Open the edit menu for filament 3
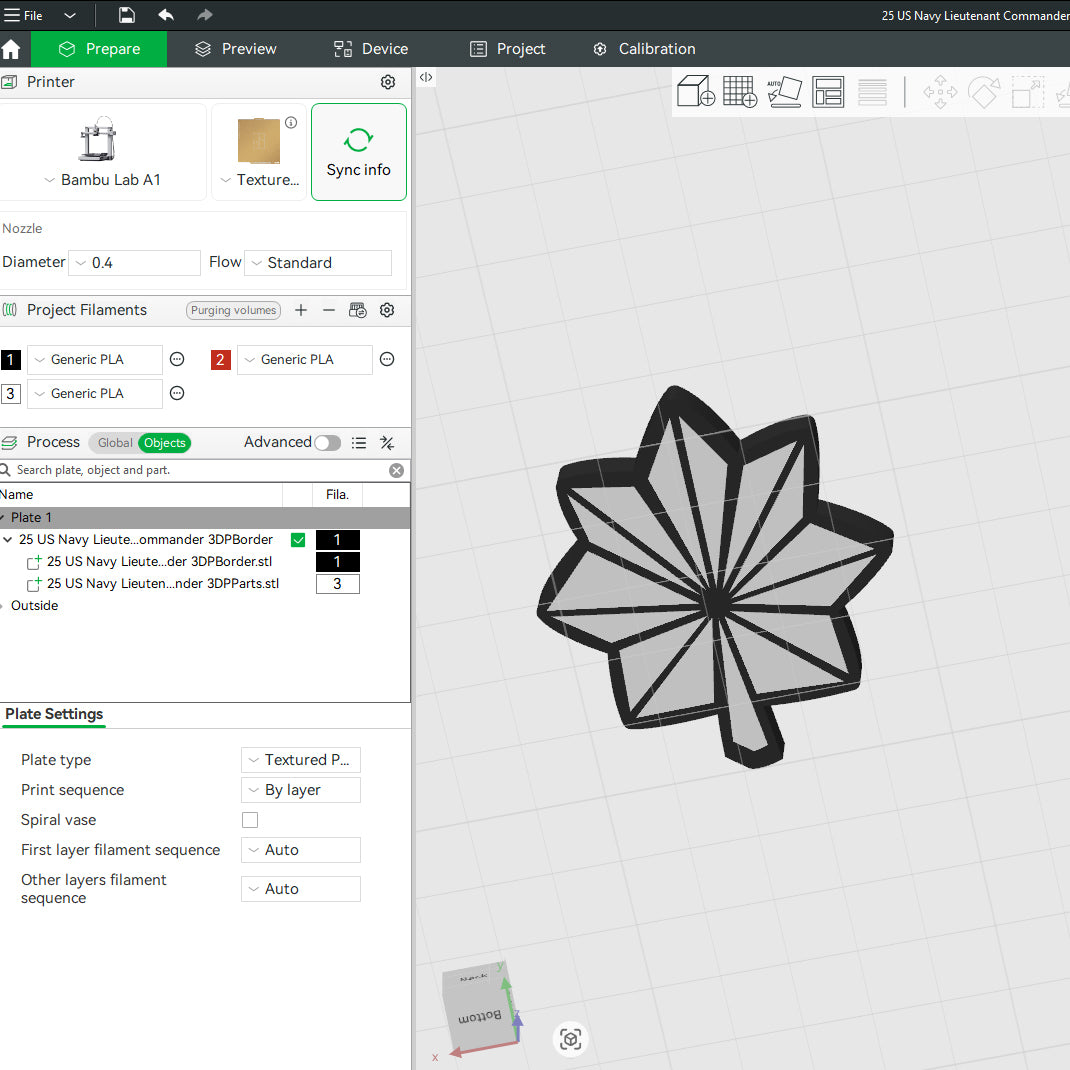1070x1070 pixels. pos(177,393)
